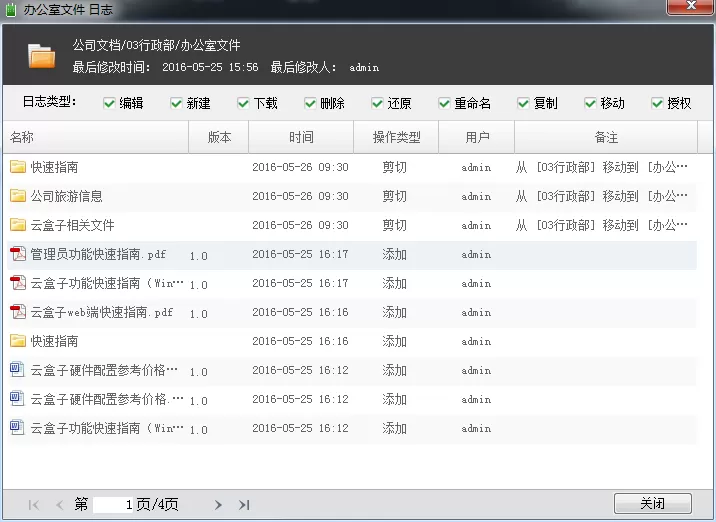Disable the 还原 log type filter
The width and height of the screenshot is (716, 522).
[x=377, y=103]
